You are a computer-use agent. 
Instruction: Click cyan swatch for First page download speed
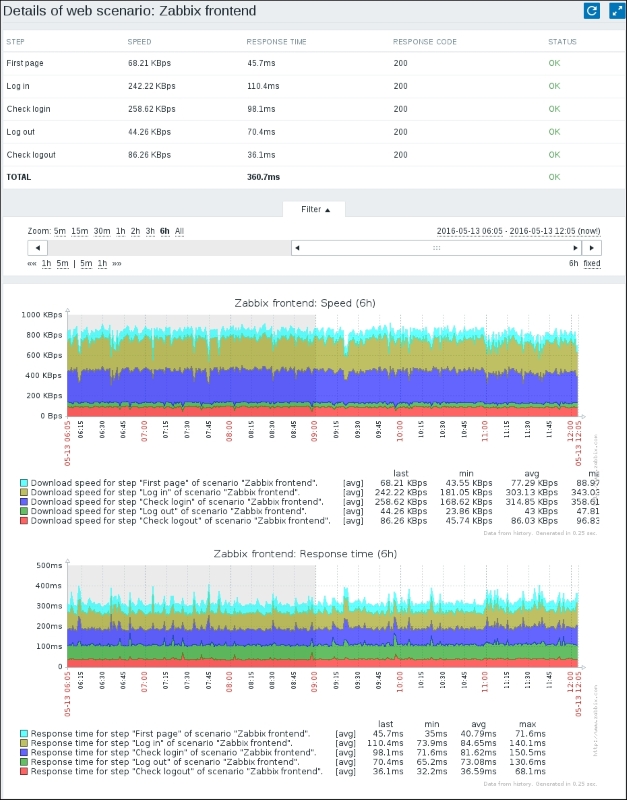pos(24,483)
